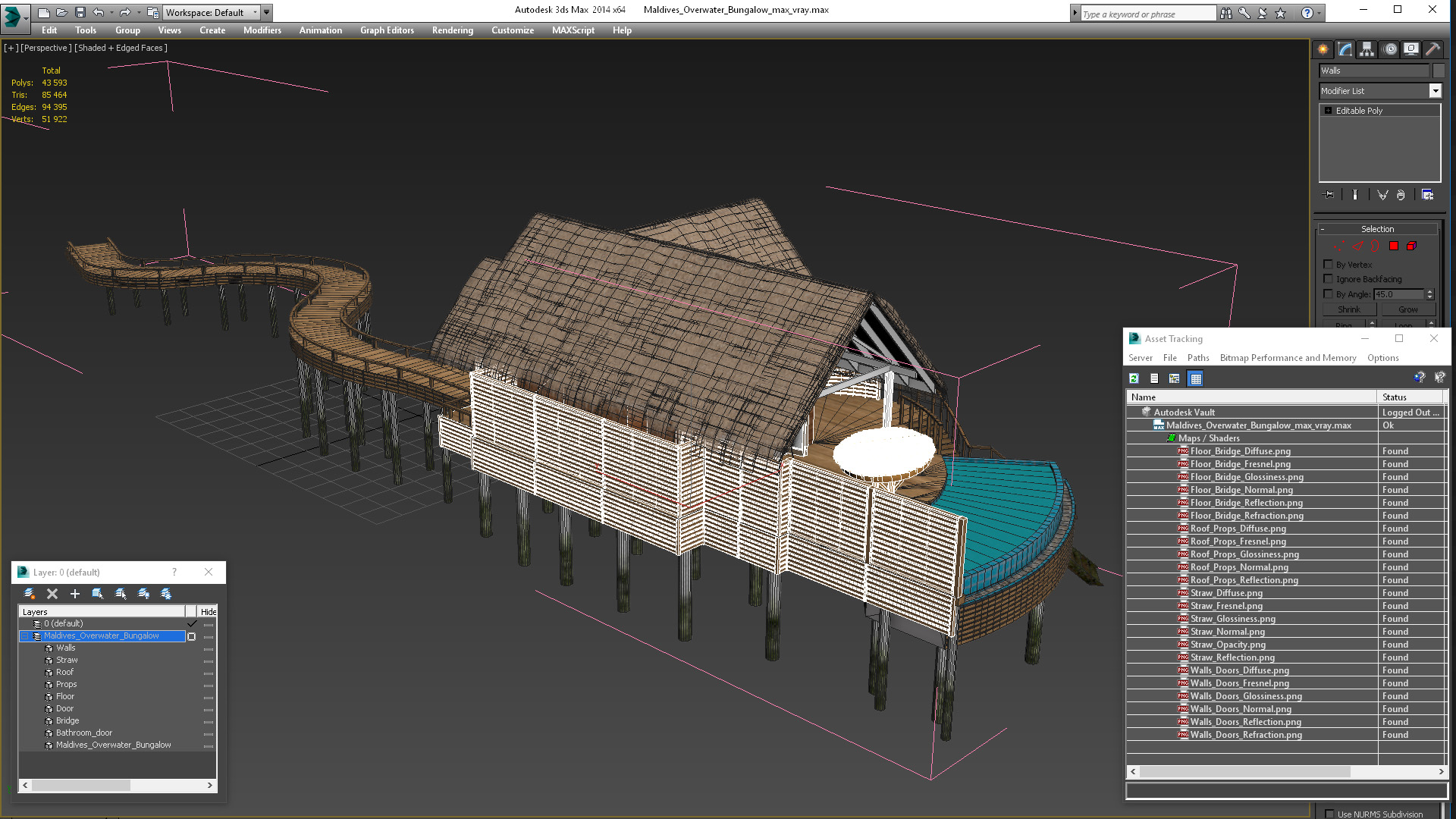This screenshot has width=1456, height=819.
Task: Click Name column header in Asset Tracking
Action: [1252, 397]
